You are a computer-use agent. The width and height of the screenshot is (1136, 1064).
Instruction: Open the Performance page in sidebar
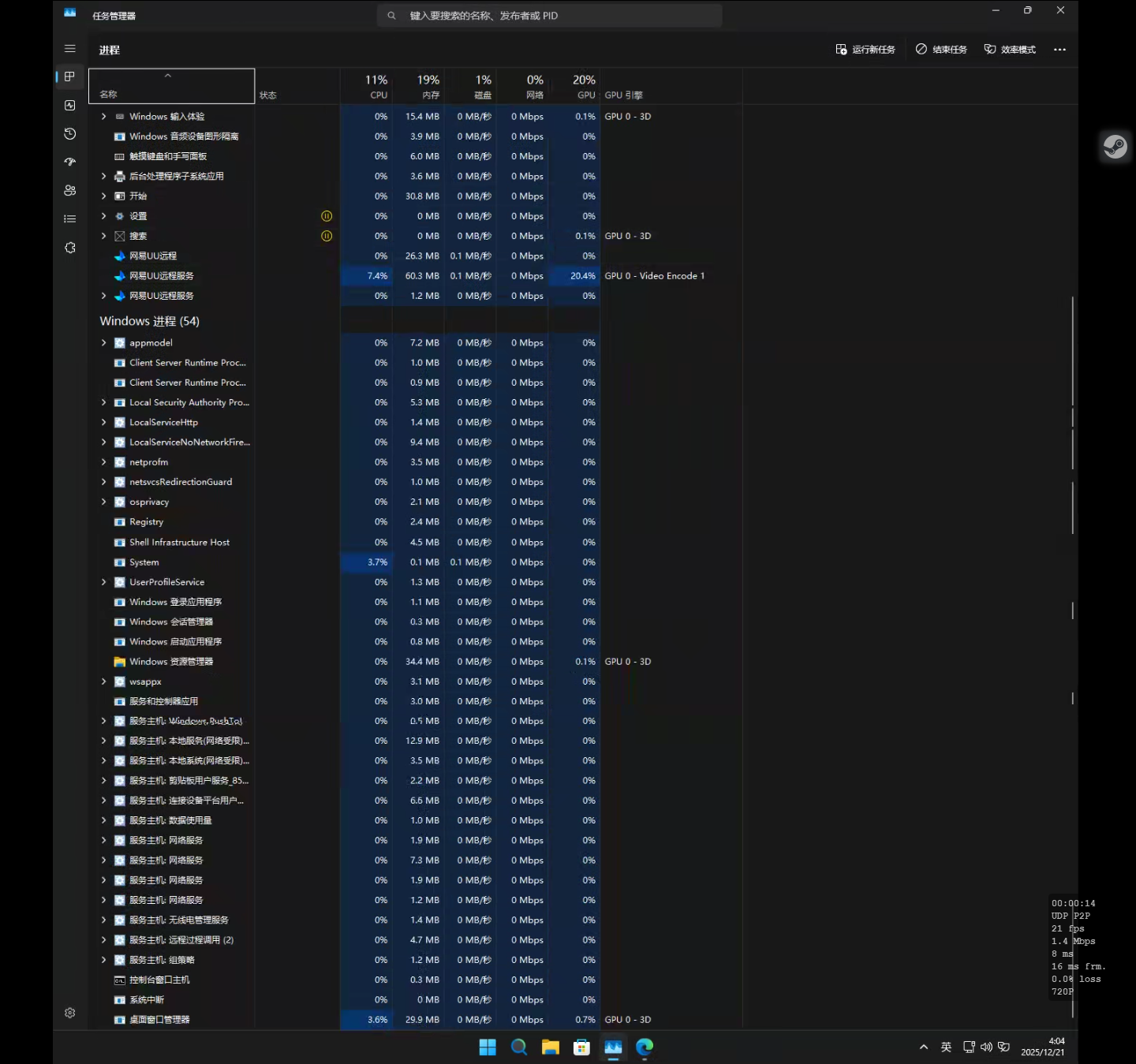[69, 106]
